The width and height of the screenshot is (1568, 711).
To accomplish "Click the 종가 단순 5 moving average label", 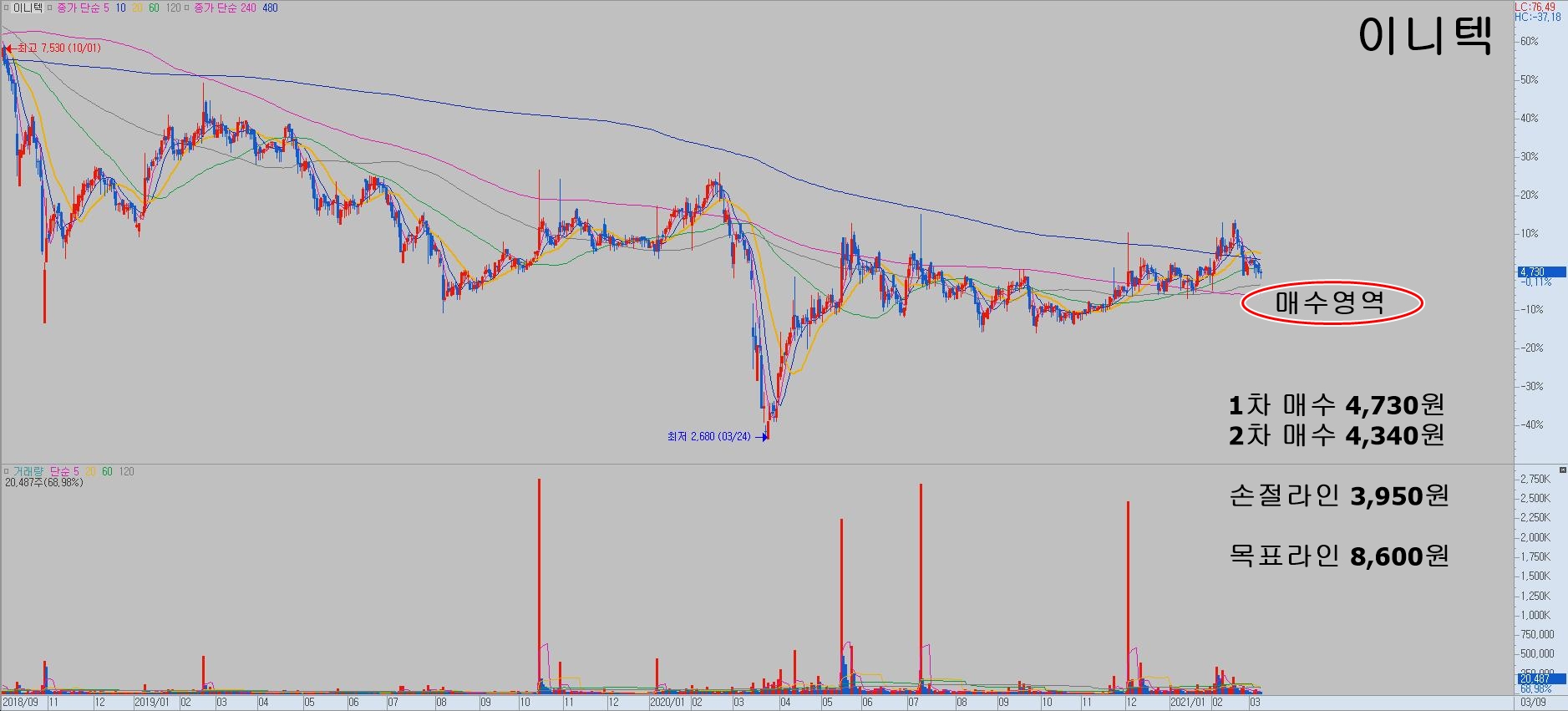I will coord(83,8).
